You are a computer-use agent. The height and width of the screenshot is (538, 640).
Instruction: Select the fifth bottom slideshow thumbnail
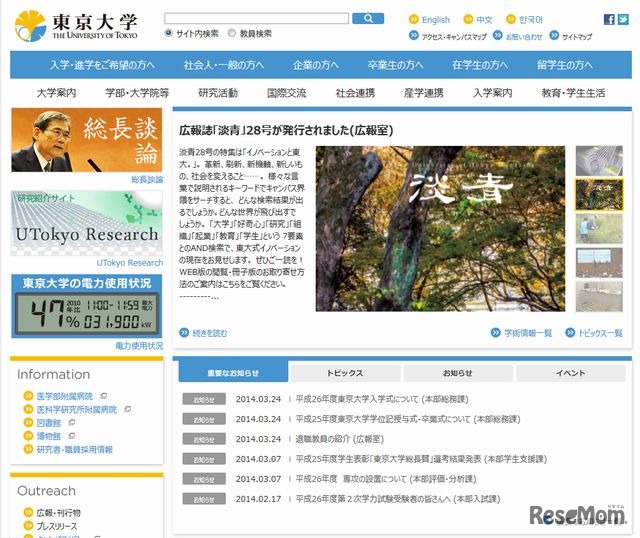599,297
